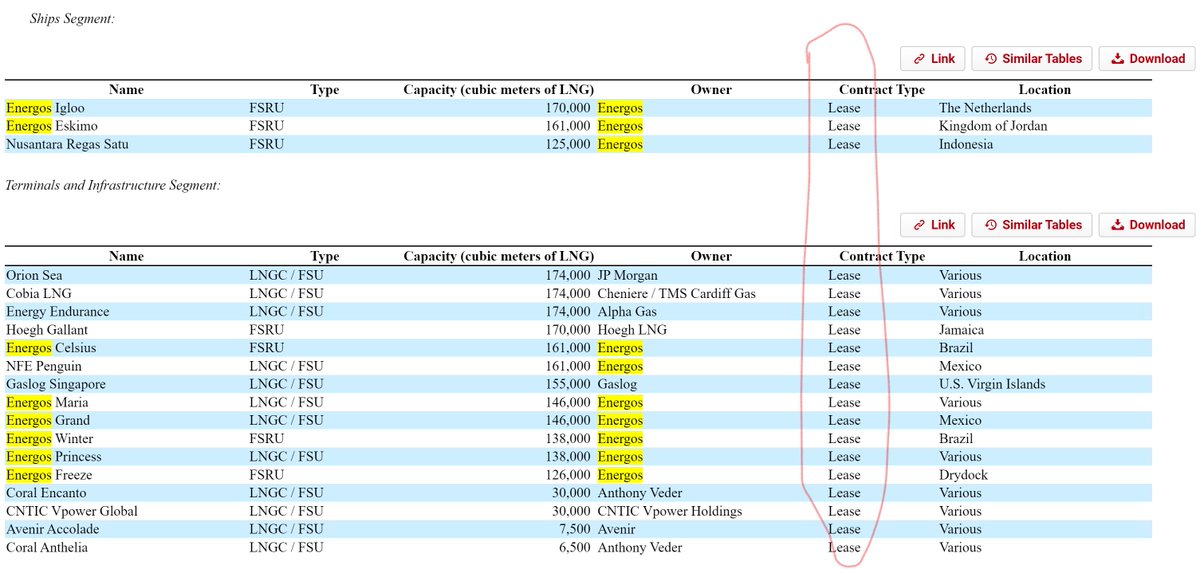This screenshot has width=1200, height=569.
Task: Click the 'Energy Endurance' name cell
Action: coord(57,311)
